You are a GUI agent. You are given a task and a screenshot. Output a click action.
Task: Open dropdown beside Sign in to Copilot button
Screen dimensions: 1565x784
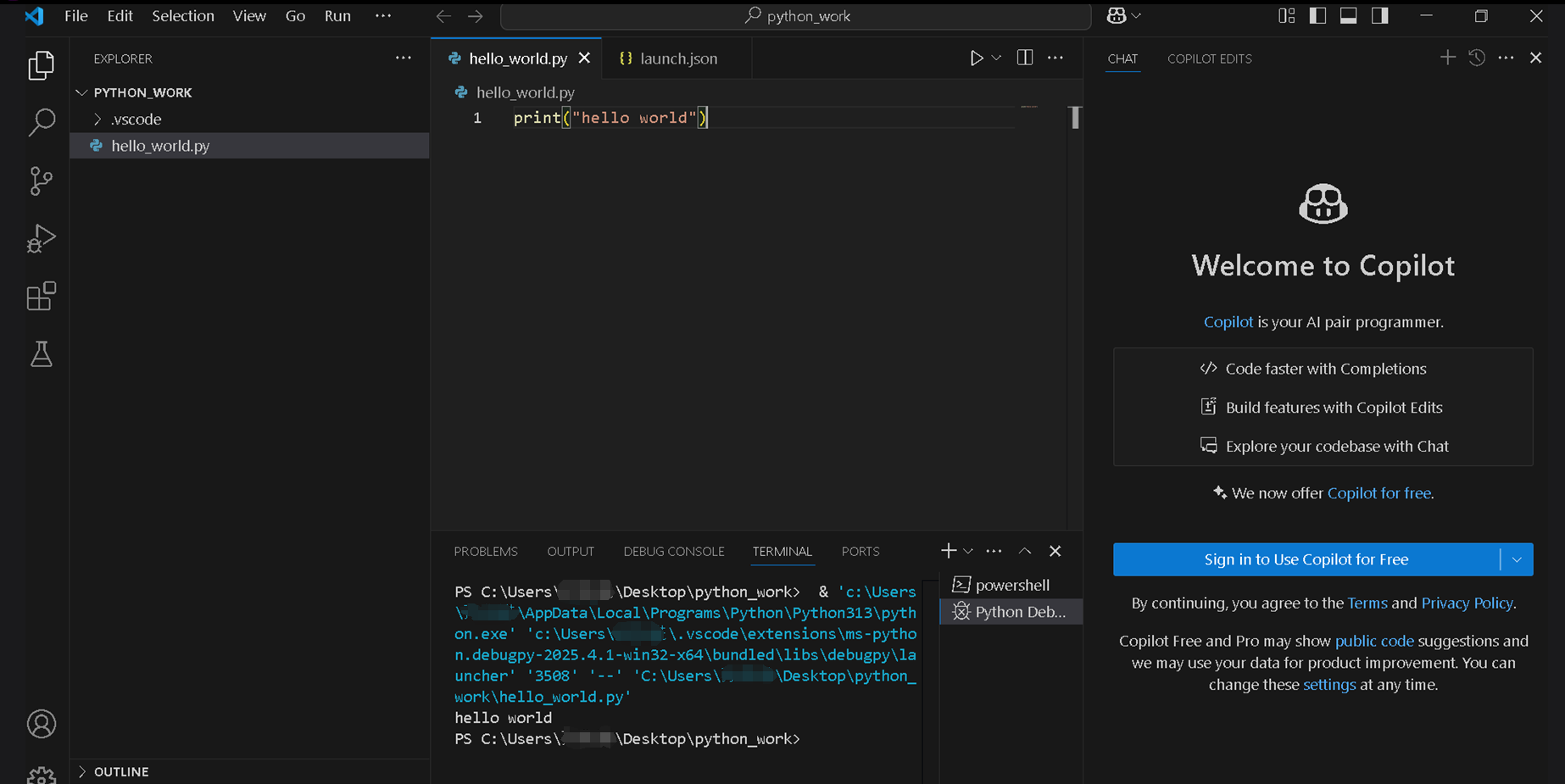[1517, 559]
